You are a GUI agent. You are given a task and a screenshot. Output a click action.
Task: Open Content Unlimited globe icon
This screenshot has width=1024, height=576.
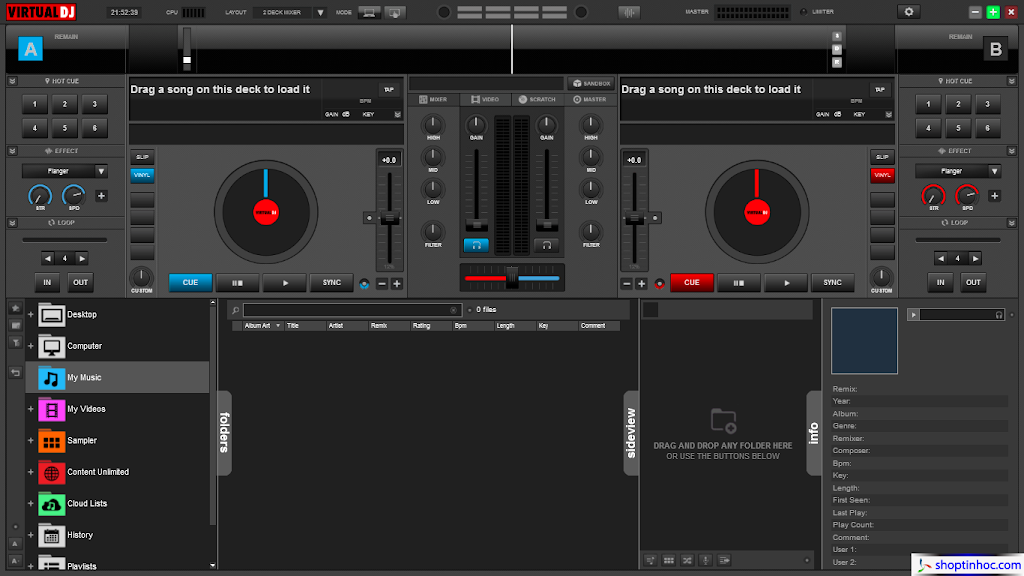pos(52,472)
